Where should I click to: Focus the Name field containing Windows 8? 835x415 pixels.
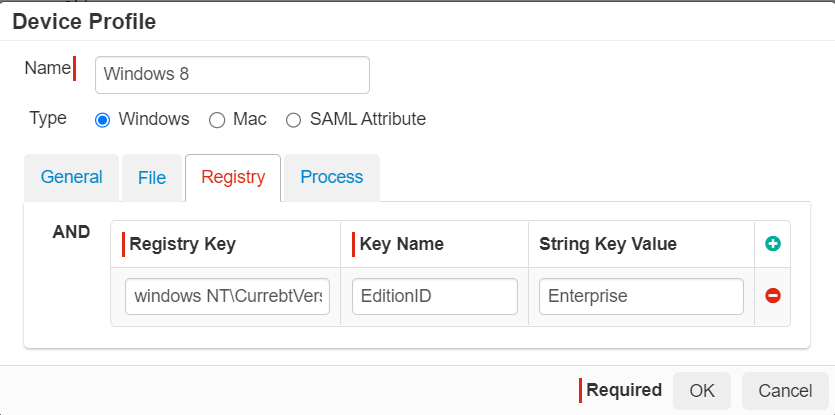point(232,75)
